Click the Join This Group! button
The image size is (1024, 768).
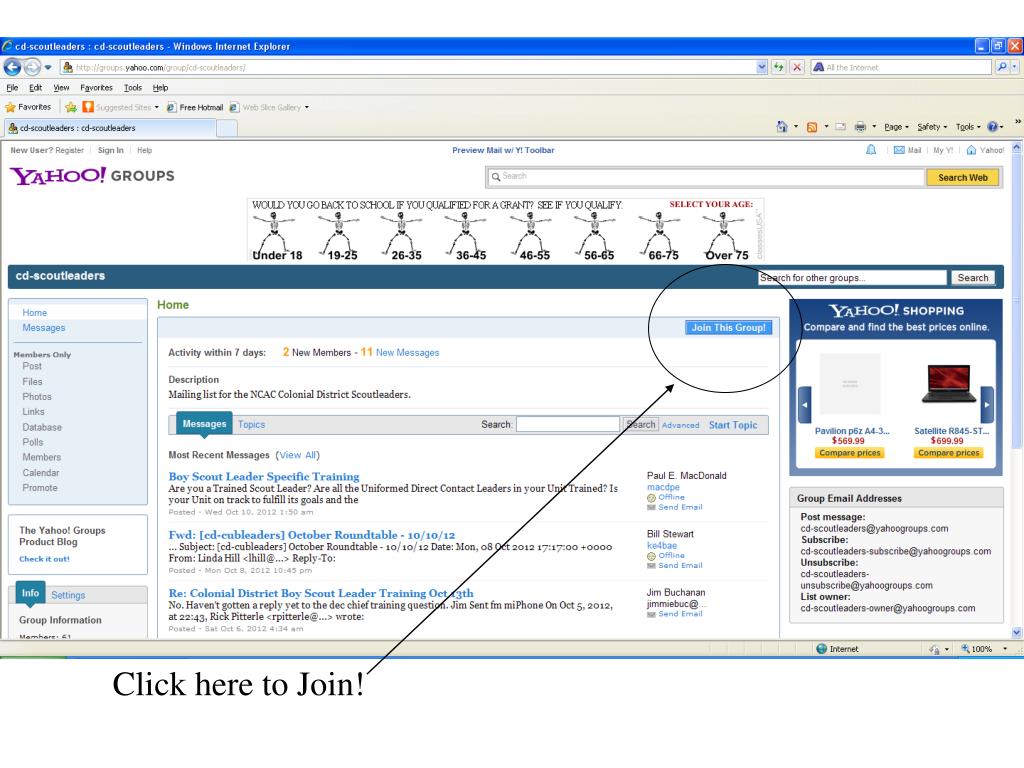(729, 328)
